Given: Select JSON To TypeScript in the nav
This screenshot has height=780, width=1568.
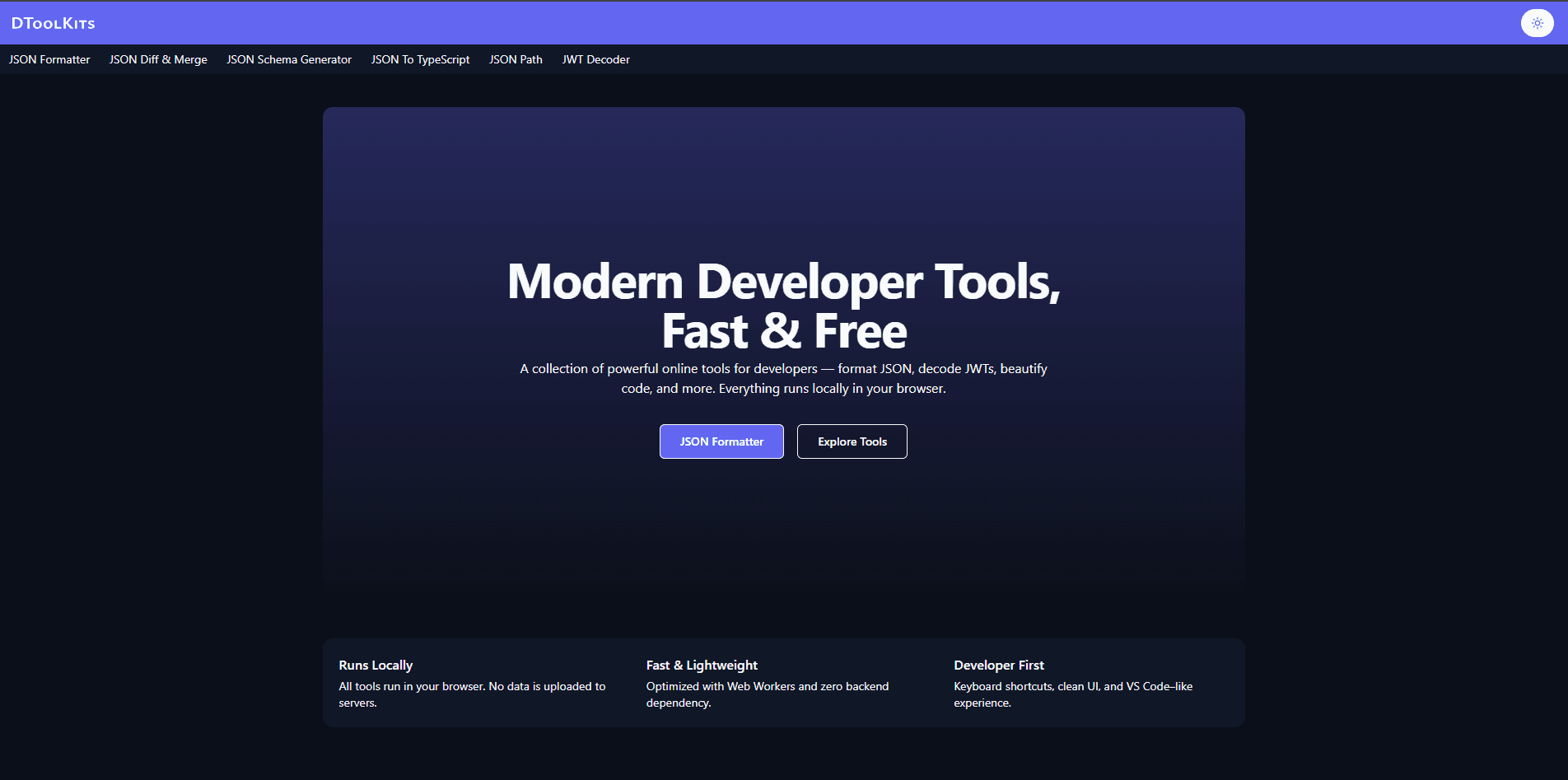Looking at the screenshot, I should pyautogui.click(x=420, y=59).
